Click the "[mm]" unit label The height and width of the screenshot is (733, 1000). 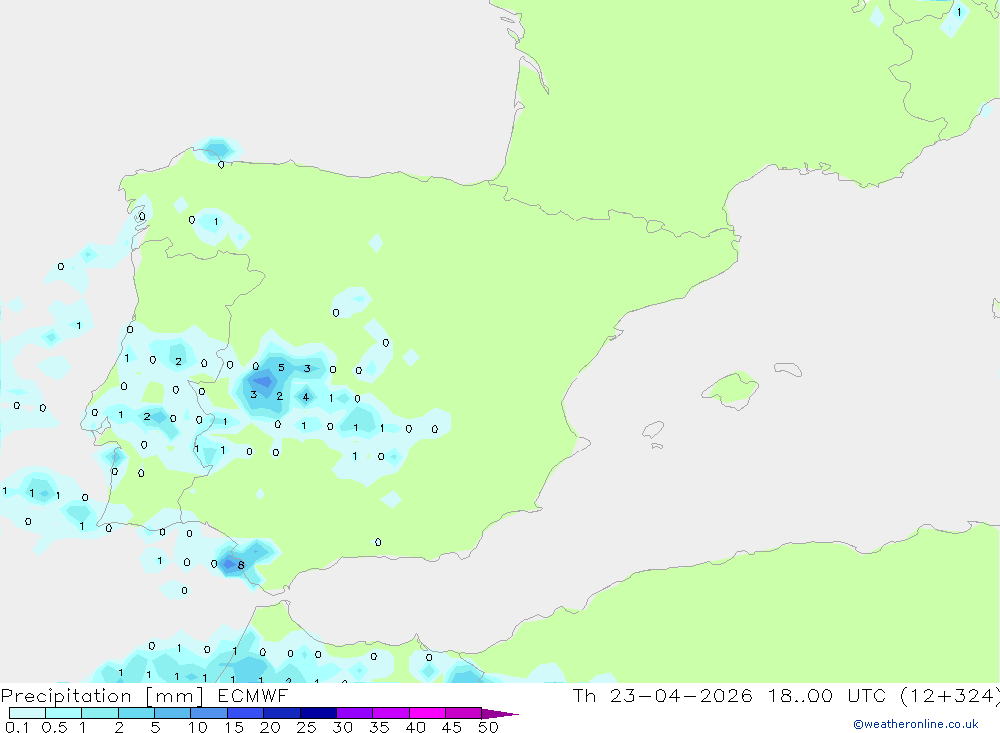click(x=175, y=695)
